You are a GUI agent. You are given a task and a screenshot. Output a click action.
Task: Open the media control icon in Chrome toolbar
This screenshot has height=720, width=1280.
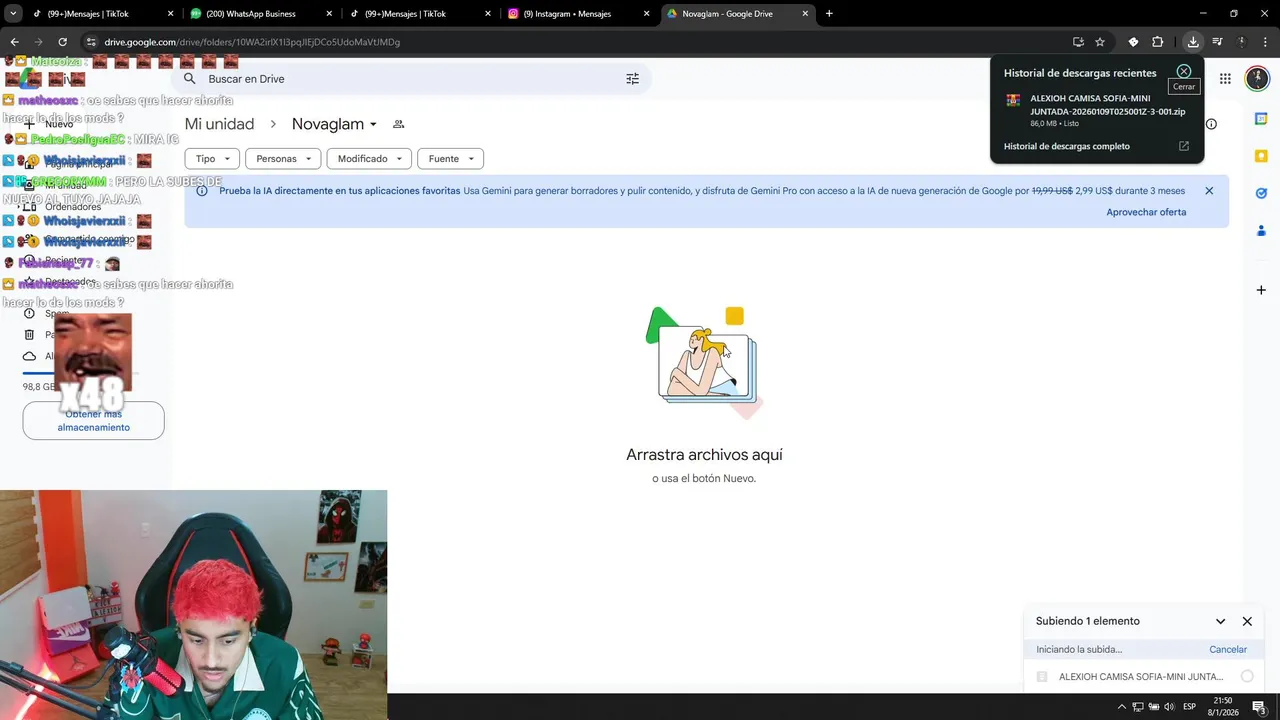tap(1217, 42)
